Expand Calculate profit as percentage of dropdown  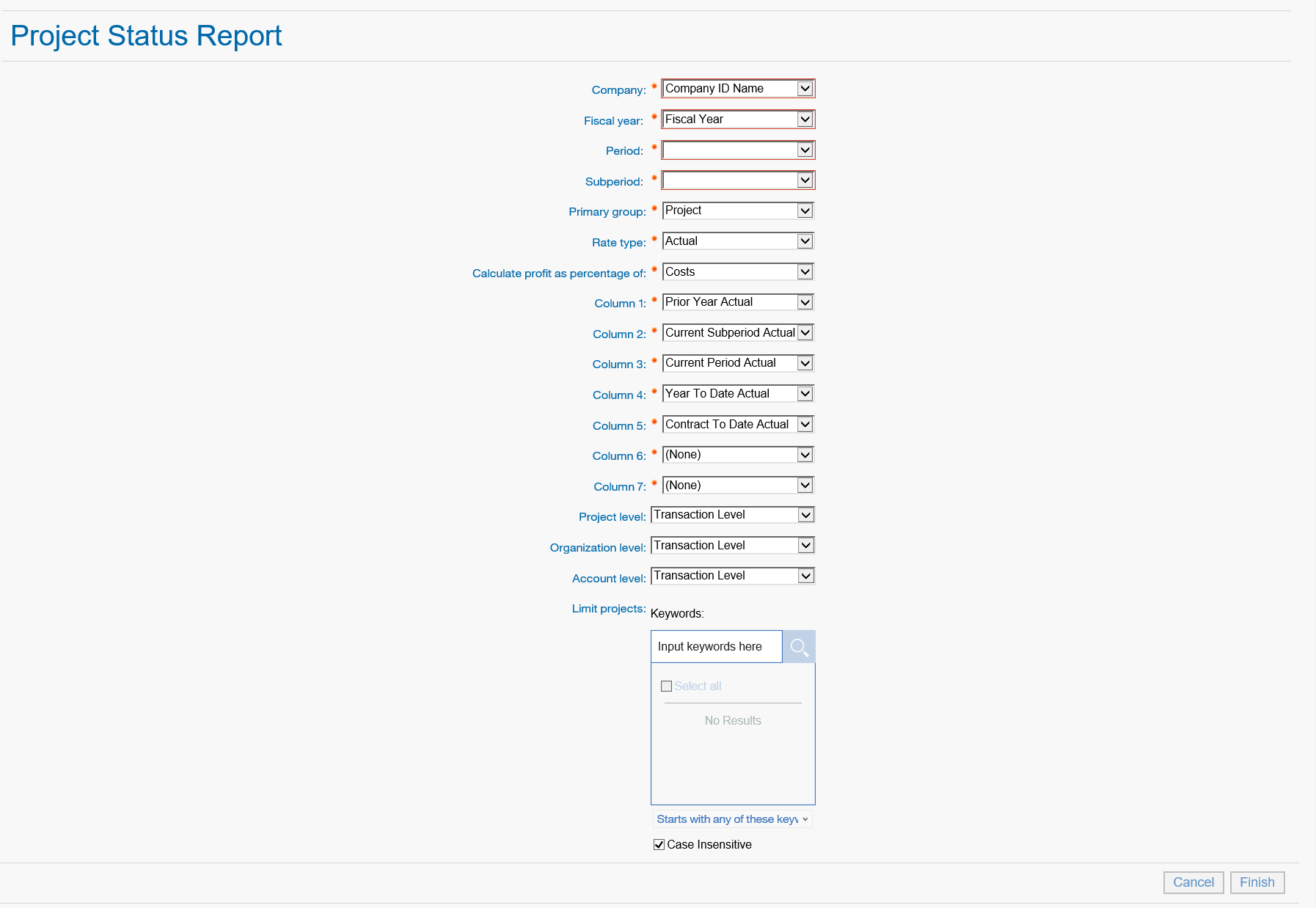(737, 272)
